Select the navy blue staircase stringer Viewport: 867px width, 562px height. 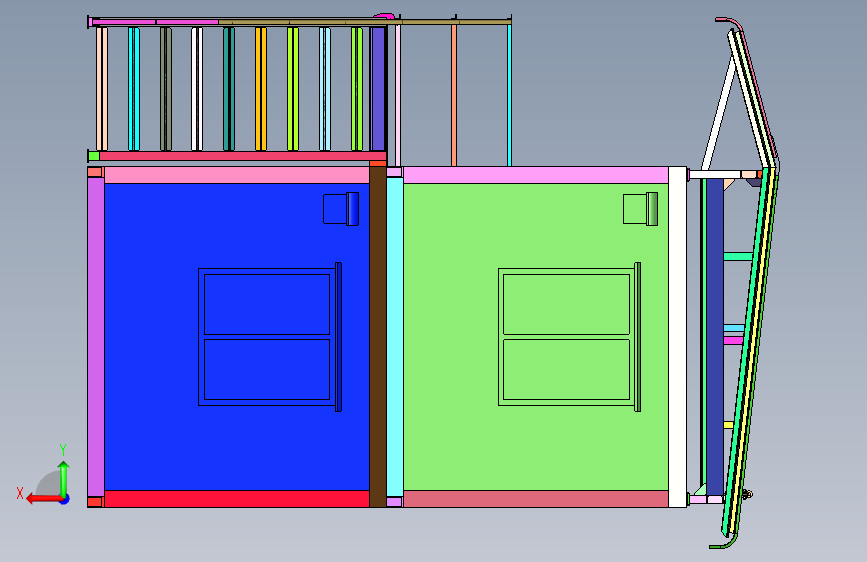(x=714, y=336)
